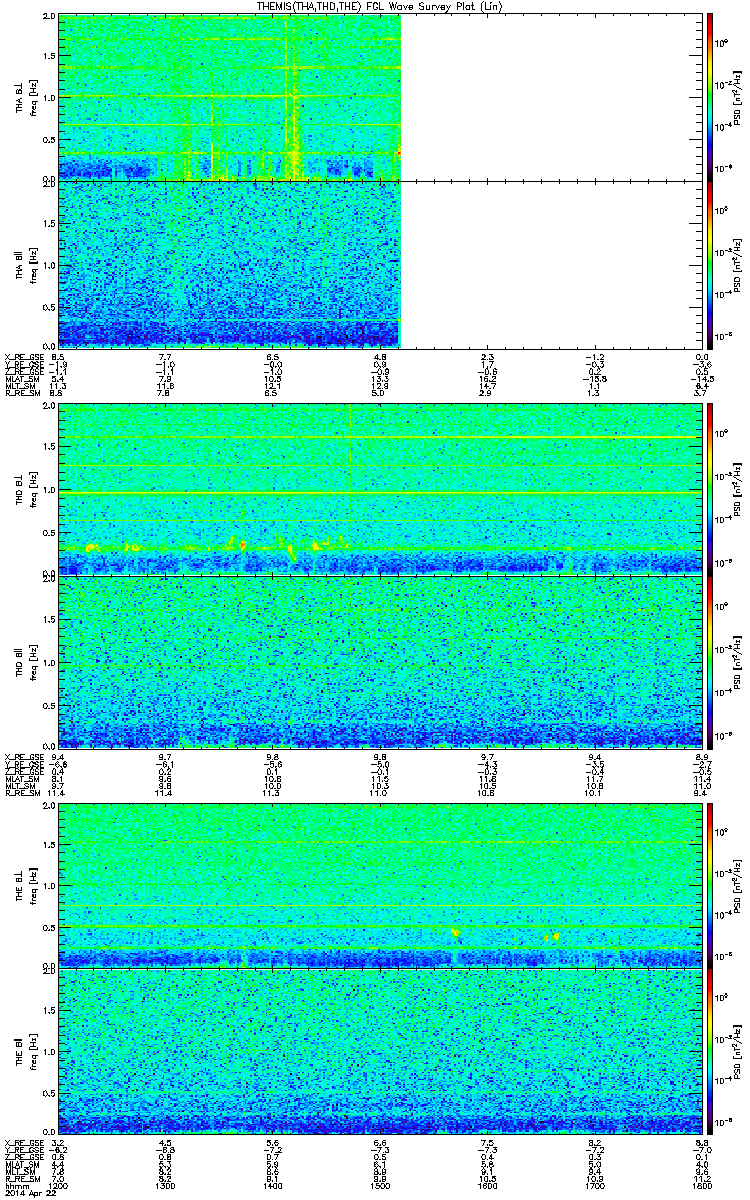The width and height of the screenshot is (750, 1200).
Task: Click the PSD color bar beside THE BII
Action: click(711, 1050)
